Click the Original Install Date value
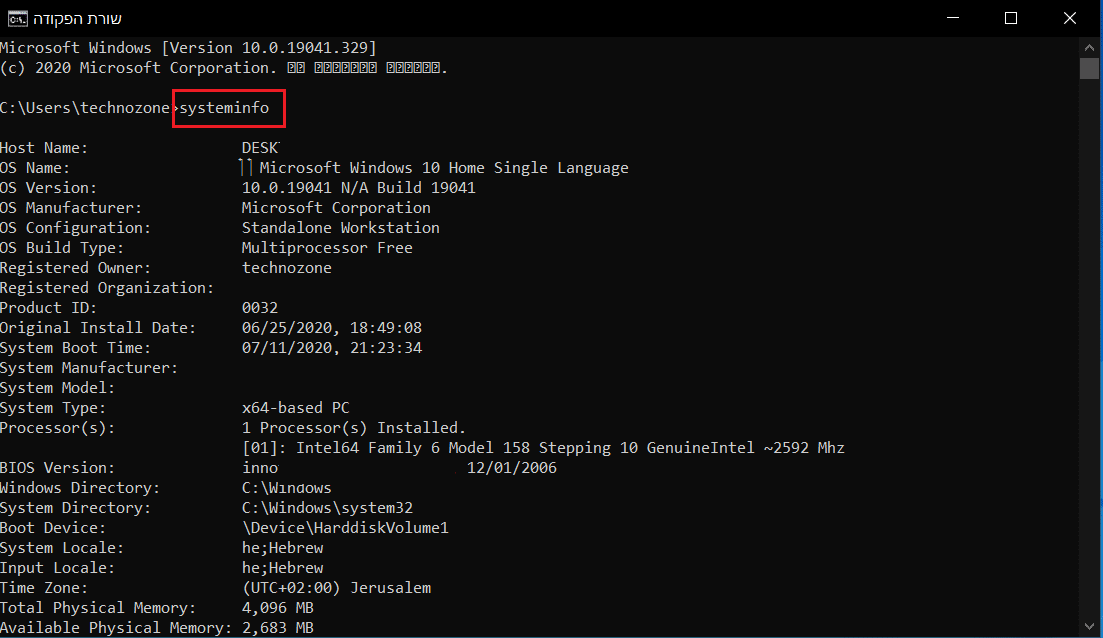The height and width of the screenshot is (638, 1103). (x=332, y=328)
